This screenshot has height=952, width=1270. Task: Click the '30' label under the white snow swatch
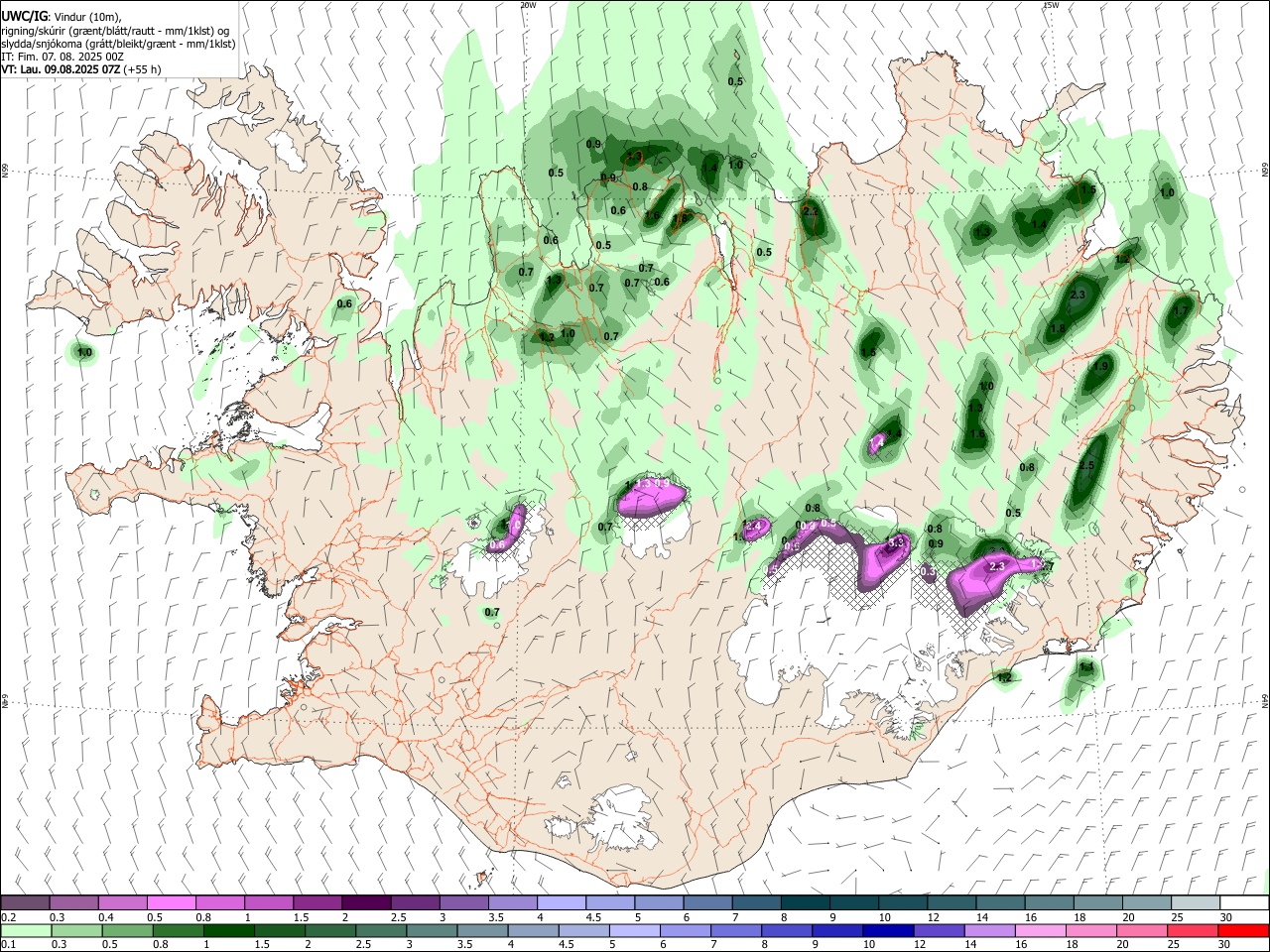(1226, 917)
